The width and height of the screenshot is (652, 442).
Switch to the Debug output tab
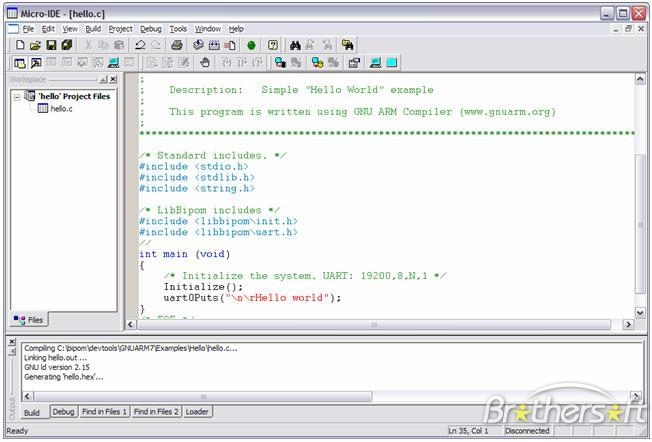point(64,412)
